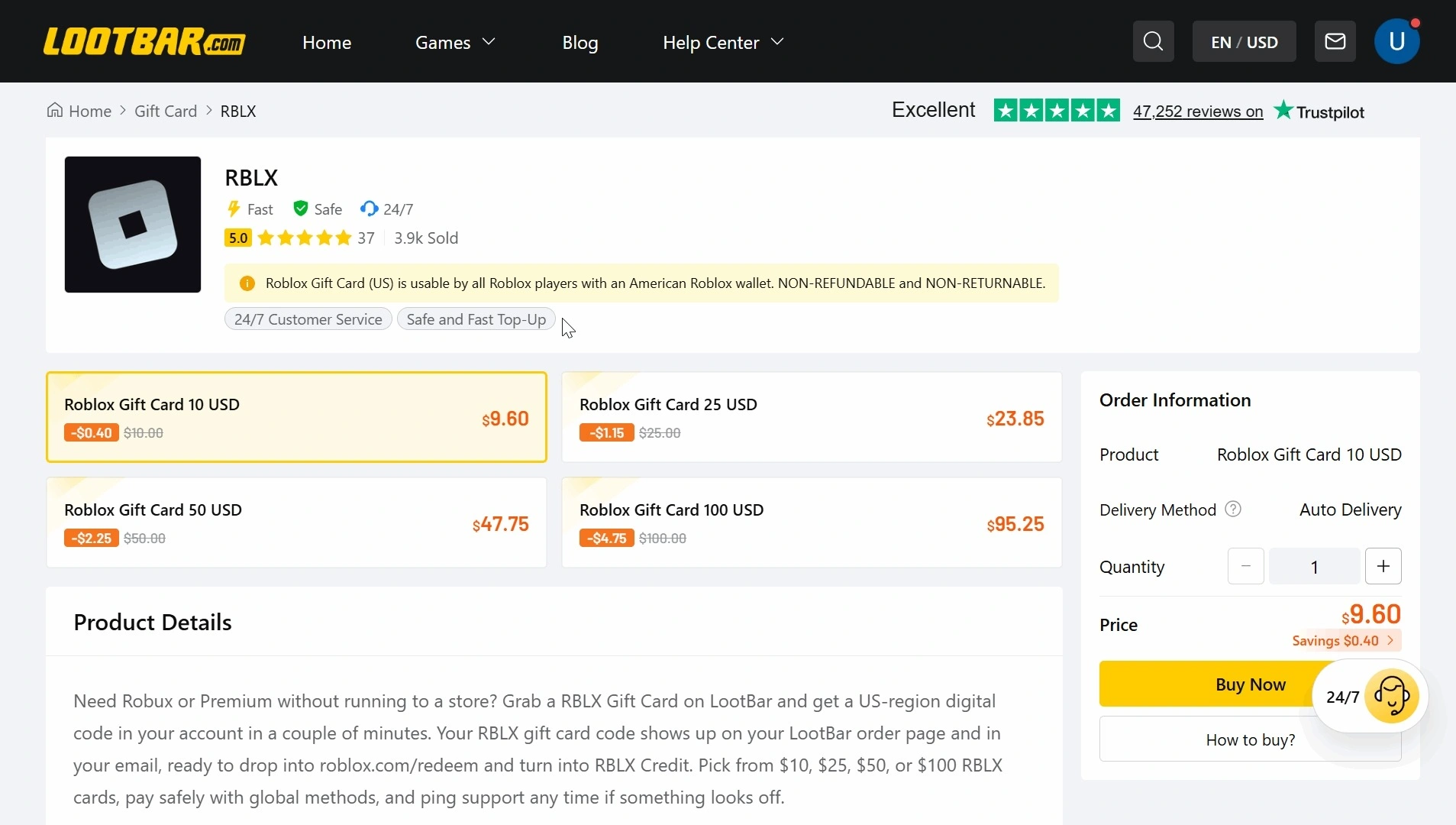
Task: Click the Home breadcrumb link
Action: (x=90, y=111)
